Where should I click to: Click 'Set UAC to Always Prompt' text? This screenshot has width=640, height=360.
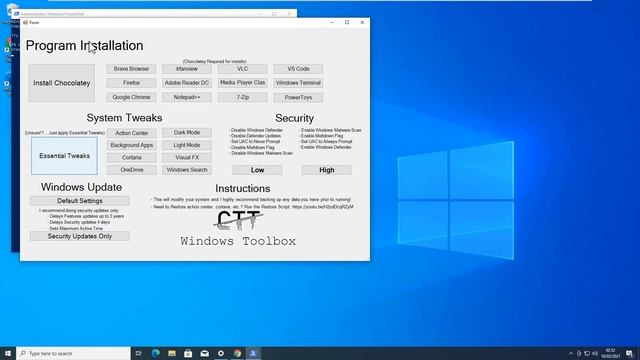tap(327, 141)
